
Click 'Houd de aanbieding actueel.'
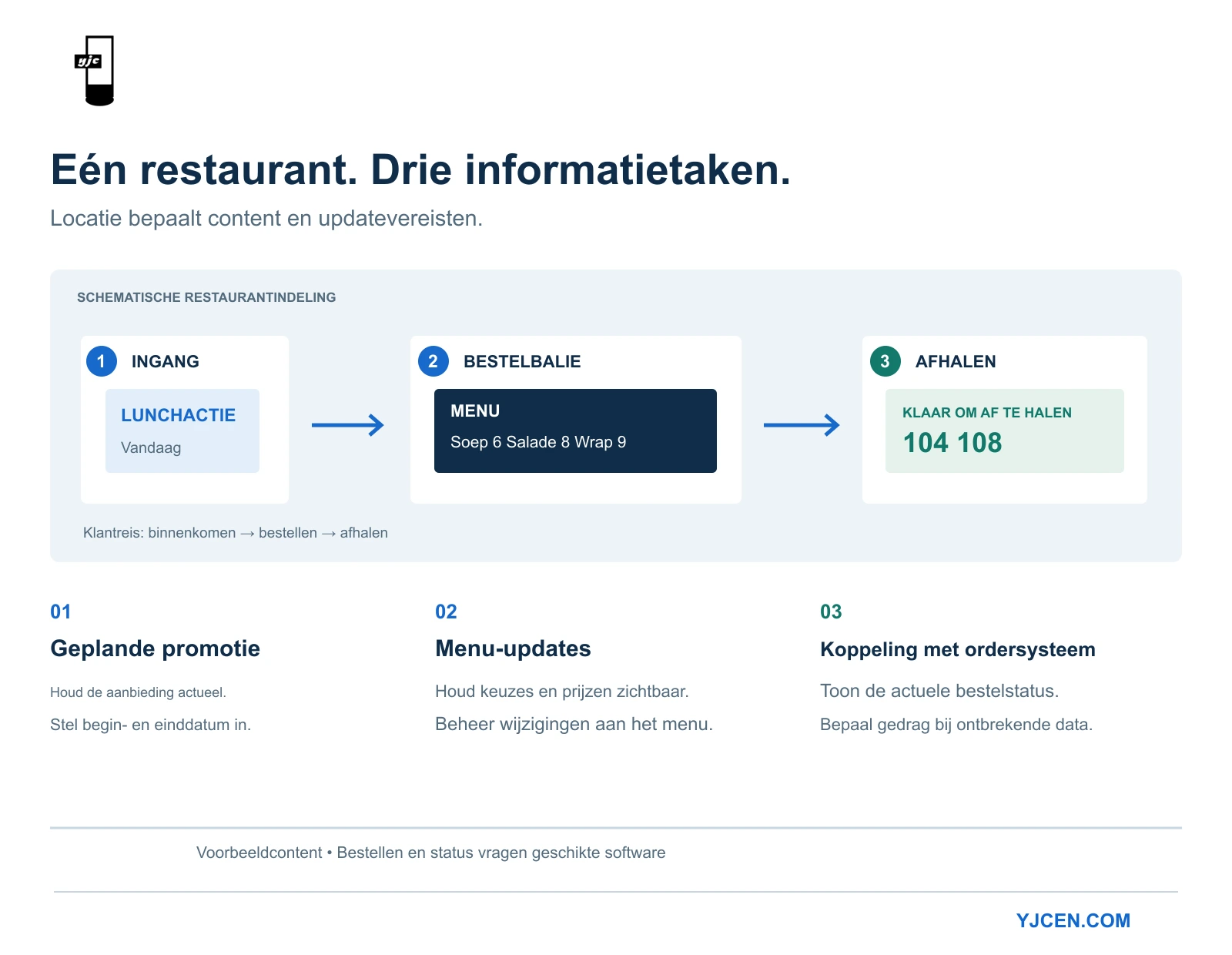pos(139,692)
